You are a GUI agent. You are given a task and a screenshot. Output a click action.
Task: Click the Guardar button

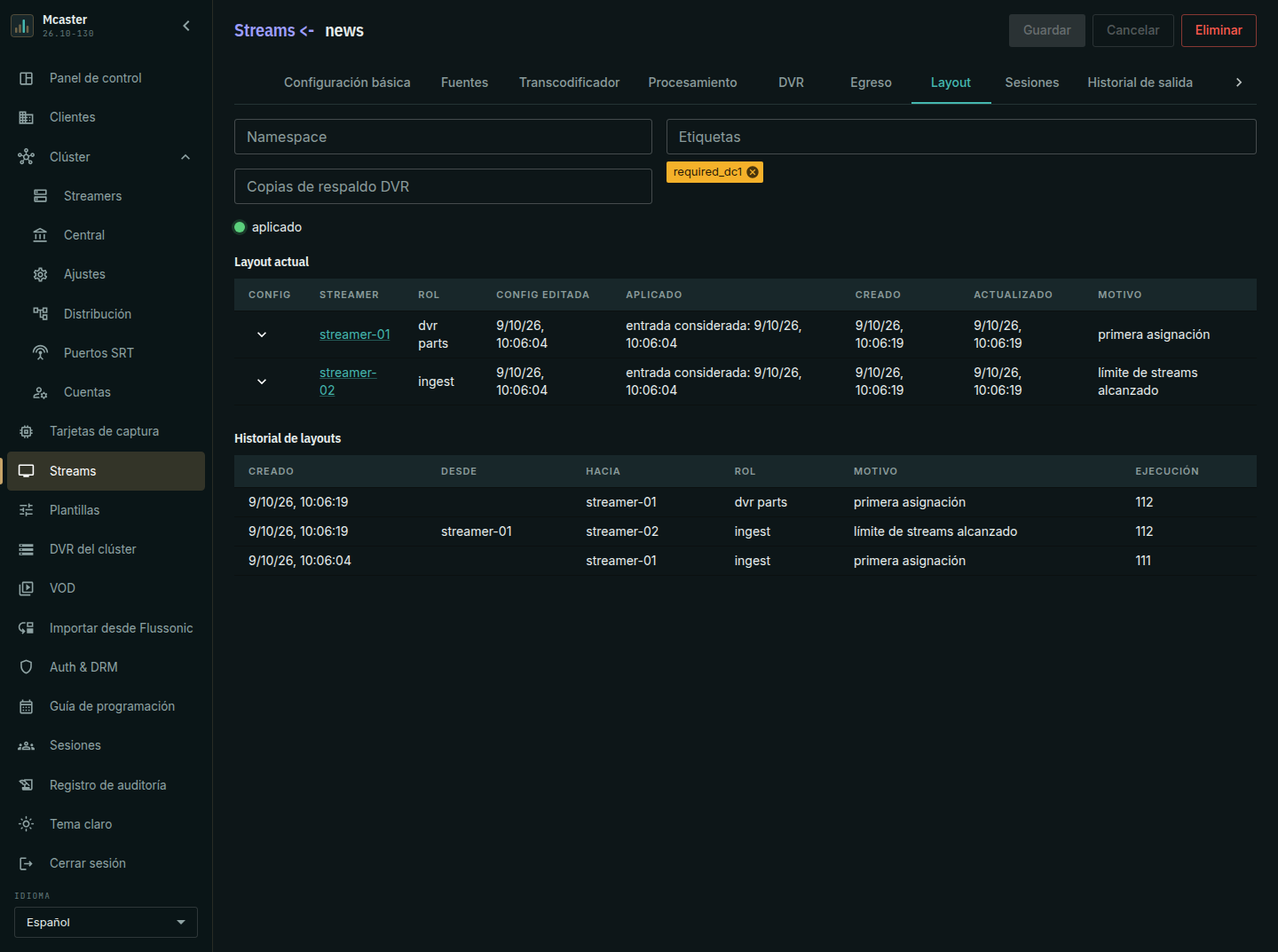tap(1047, 30)
